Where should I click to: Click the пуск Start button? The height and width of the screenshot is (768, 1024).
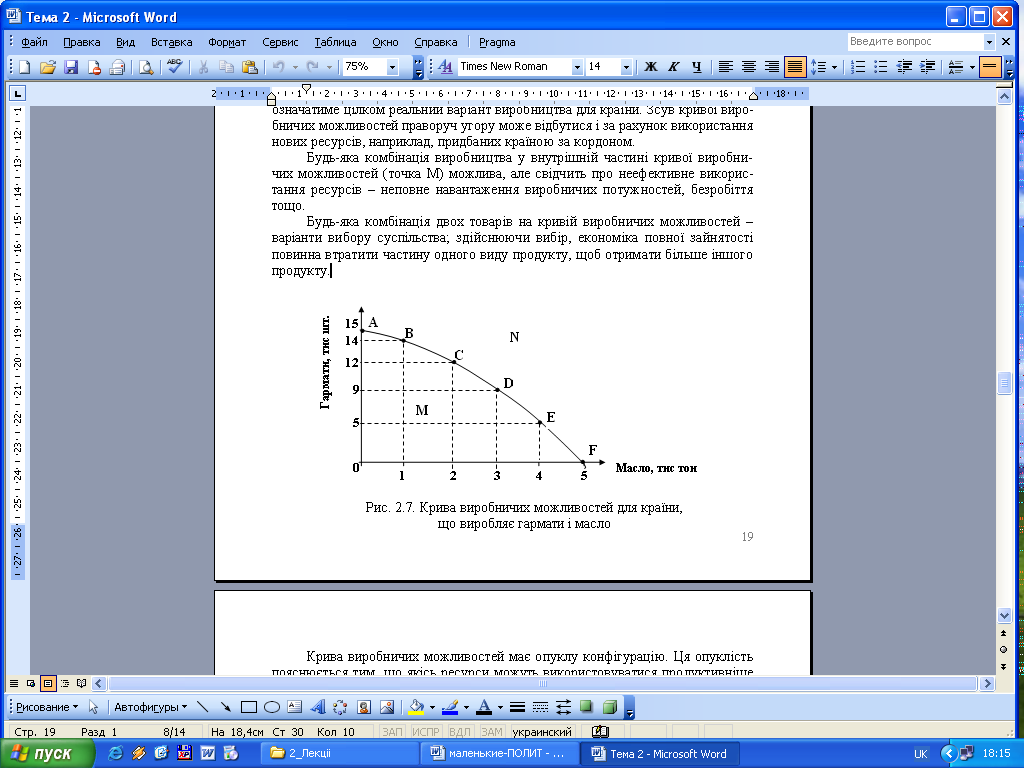(46, 754)
